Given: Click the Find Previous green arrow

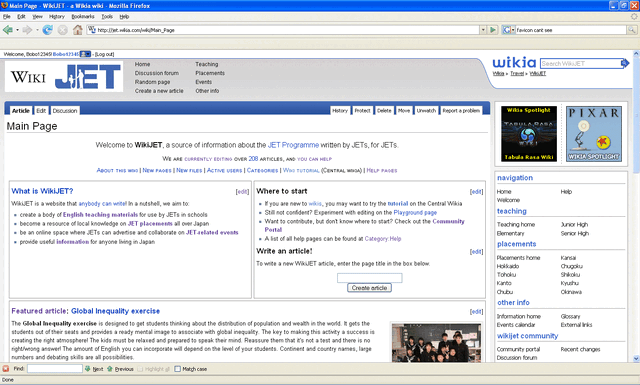Looking at the screenshot, I should [109, 369].
